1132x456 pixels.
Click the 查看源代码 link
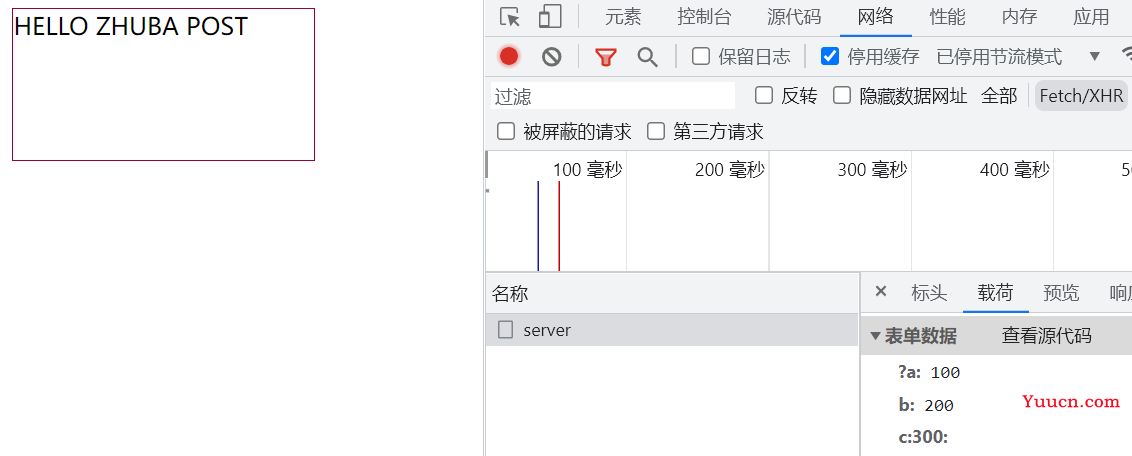1046,336
